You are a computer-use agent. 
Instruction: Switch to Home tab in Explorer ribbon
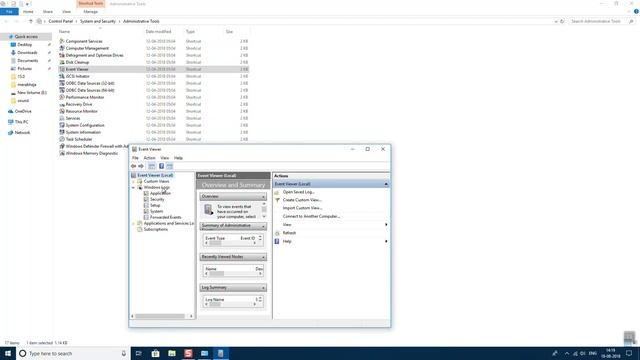click(28, 12)
